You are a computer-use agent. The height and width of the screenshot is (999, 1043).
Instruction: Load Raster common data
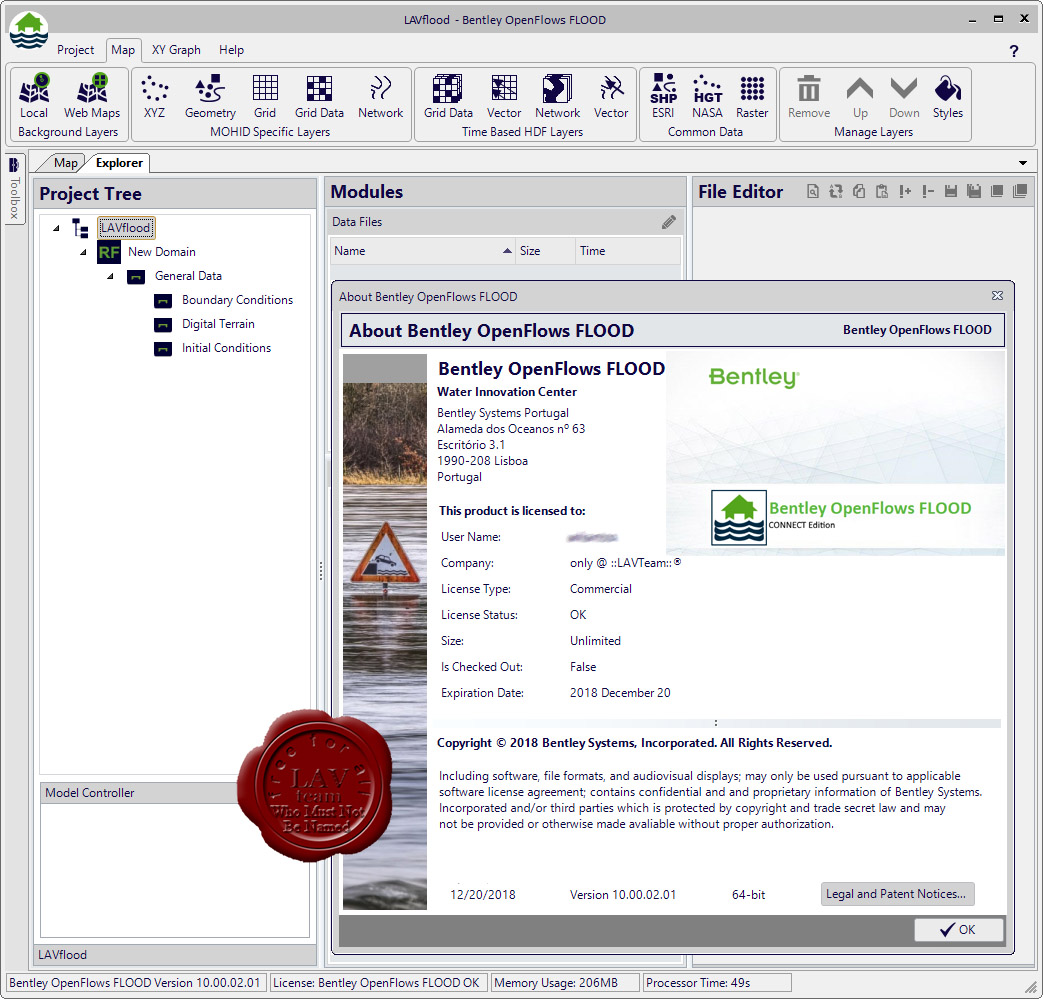point(752,96)
